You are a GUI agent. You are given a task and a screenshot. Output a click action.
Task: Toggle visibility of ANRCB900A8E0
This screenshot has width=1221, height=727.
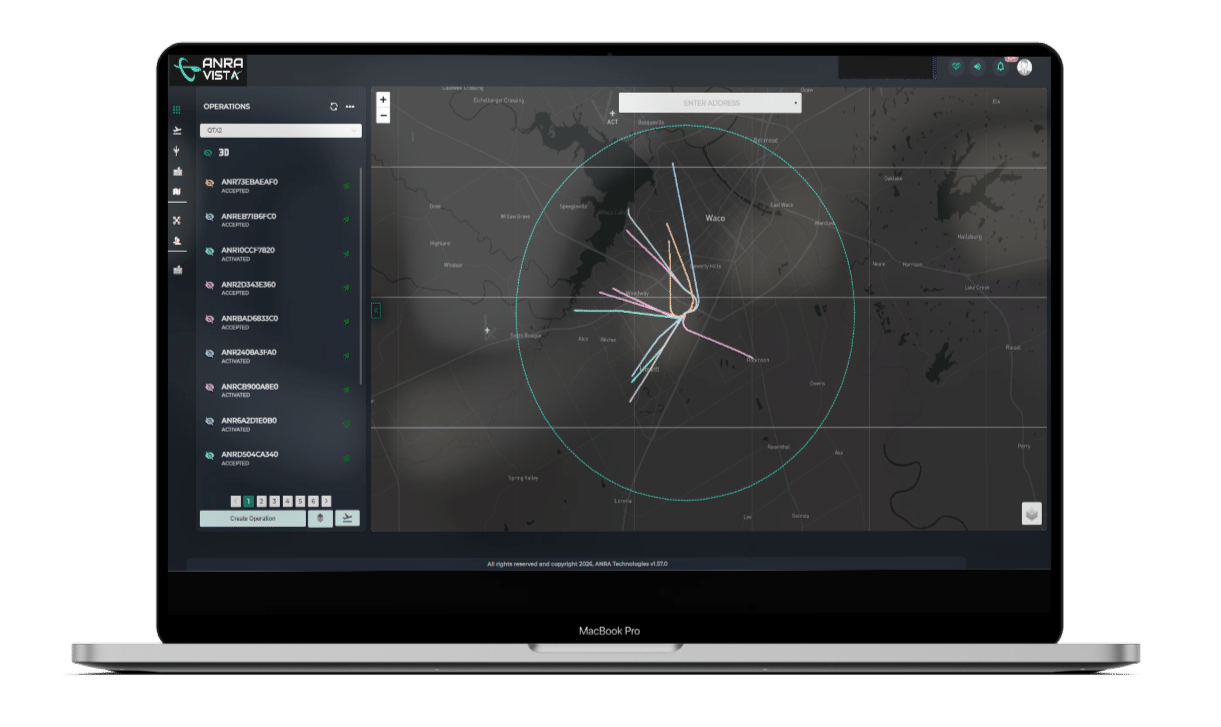[x=210, y=387]
